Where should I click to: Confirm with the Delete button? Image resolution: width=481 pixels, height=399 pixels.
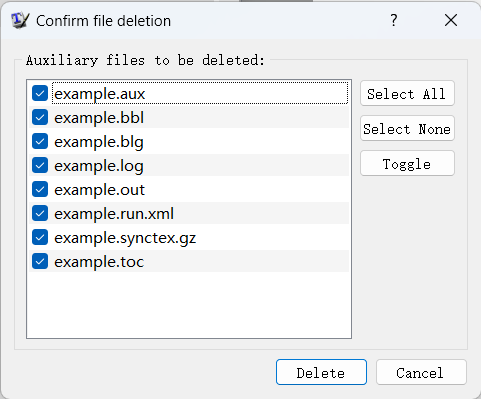click(x=321, y=372)
